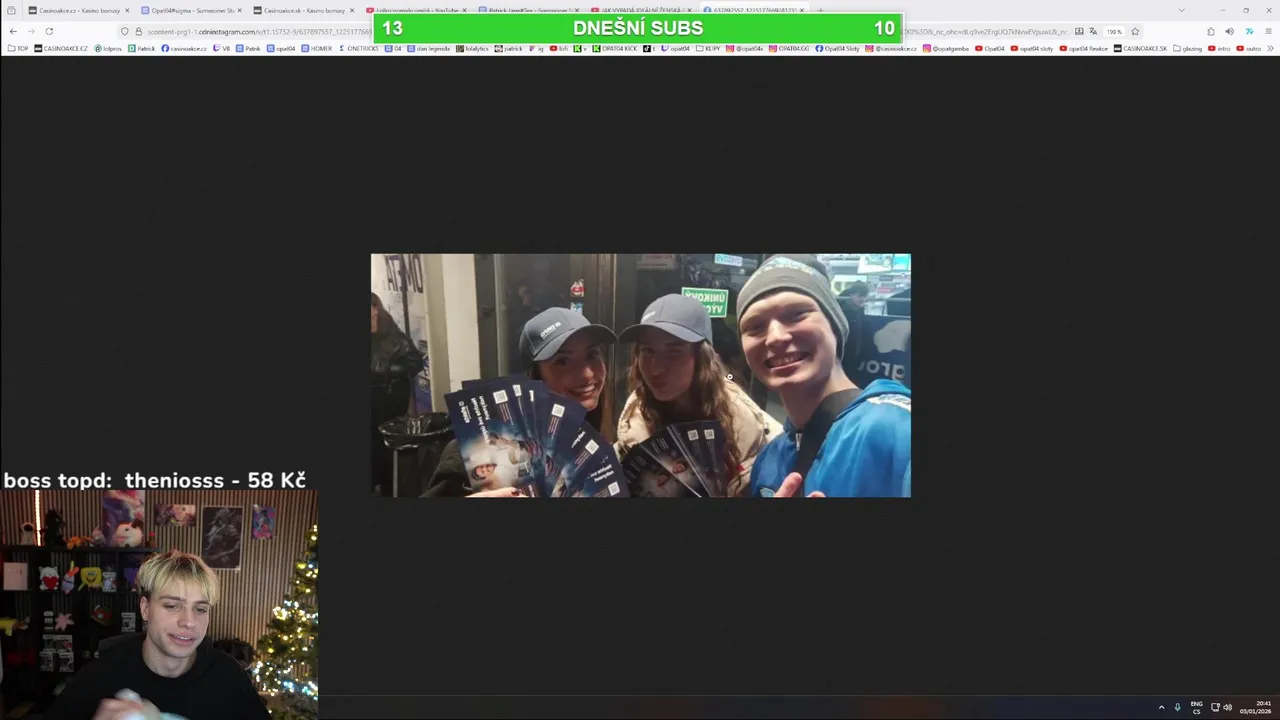Open the taskbar volume speaker icon

coord(1228,707)
